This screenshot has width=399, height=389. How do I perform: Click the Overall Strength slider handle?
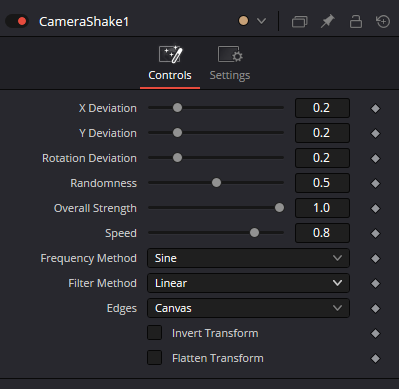tap(279, 207)
